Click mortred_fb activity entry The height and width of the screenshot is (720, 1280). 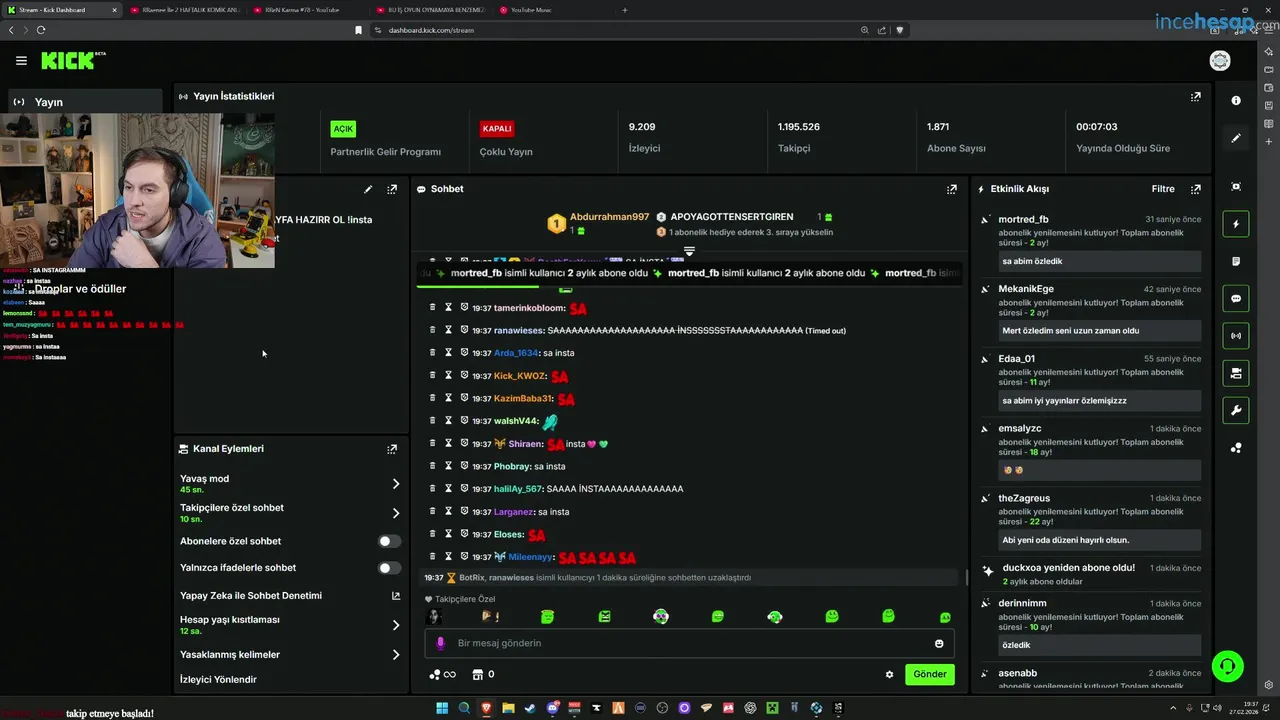point(1093,243)
